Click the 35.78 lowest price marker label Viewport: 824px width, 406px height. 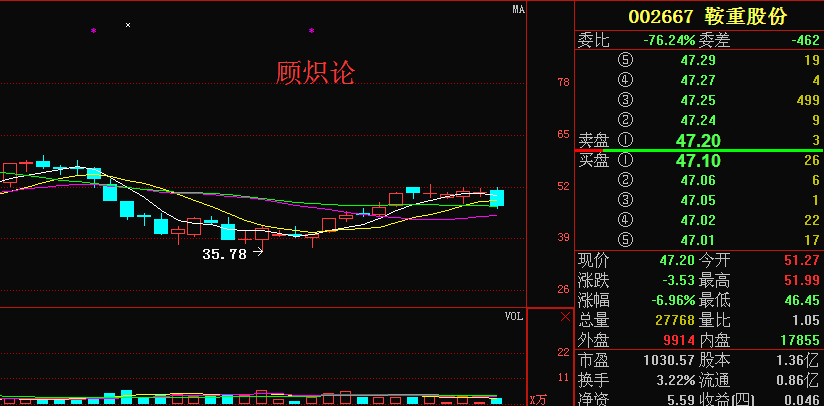pos(224,254)
